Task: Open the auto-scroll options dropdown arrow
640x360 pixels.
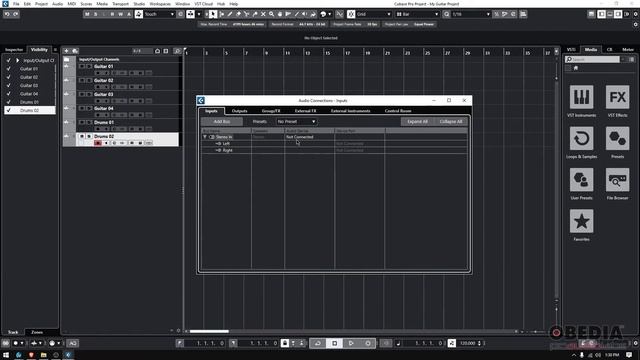Action: (x=199, y=14)
